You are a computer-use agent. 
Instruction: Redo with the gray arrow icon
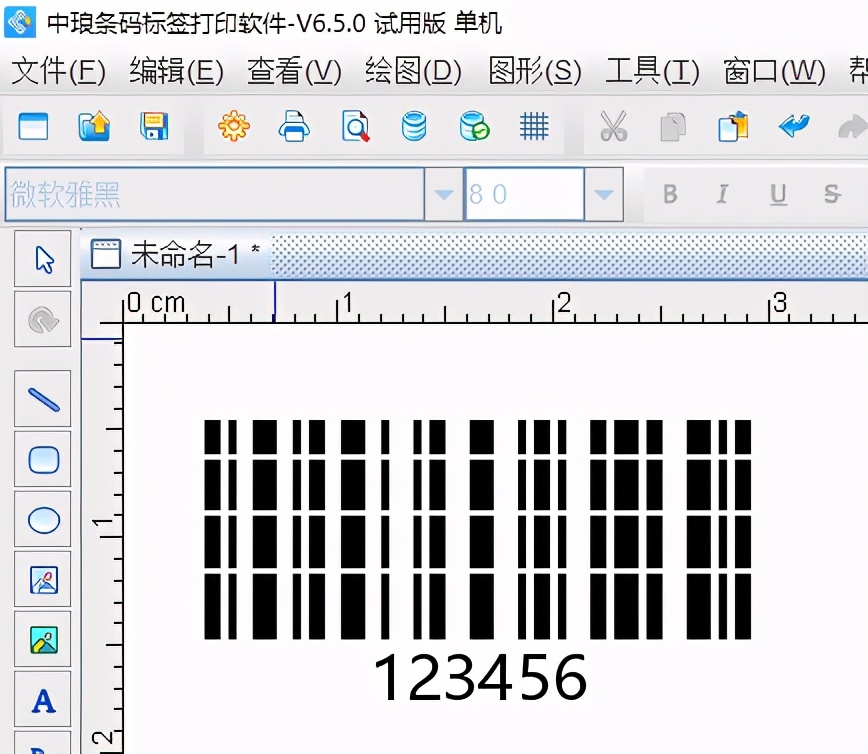click(852, 126)
